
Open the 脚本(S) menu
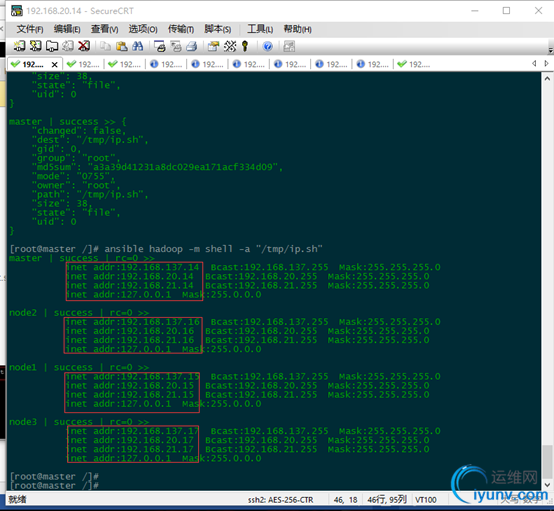[x=218, y=29]
